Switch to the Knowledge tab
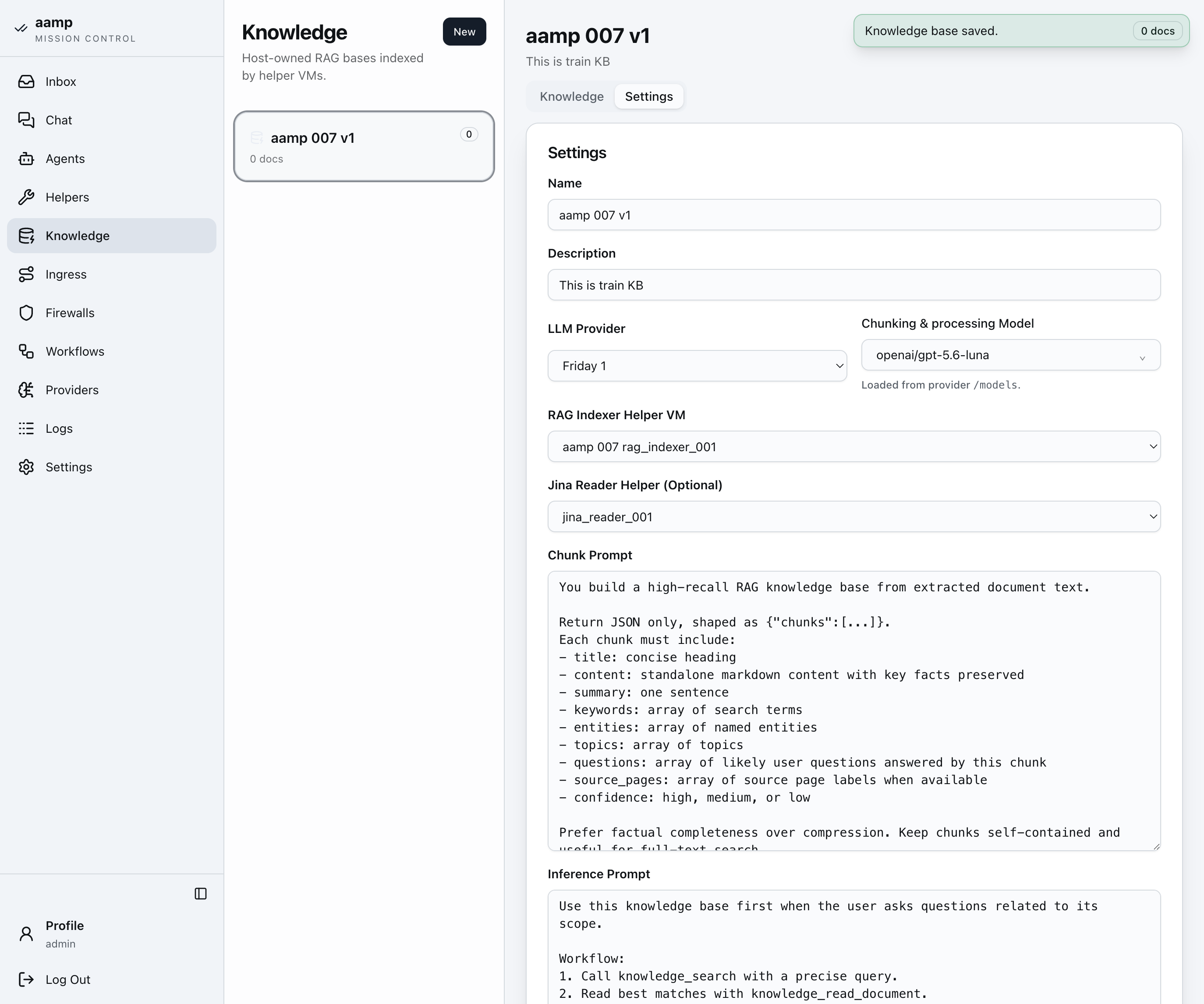The height and width of the screenshot is (1004, 1204). coord(572,96)
